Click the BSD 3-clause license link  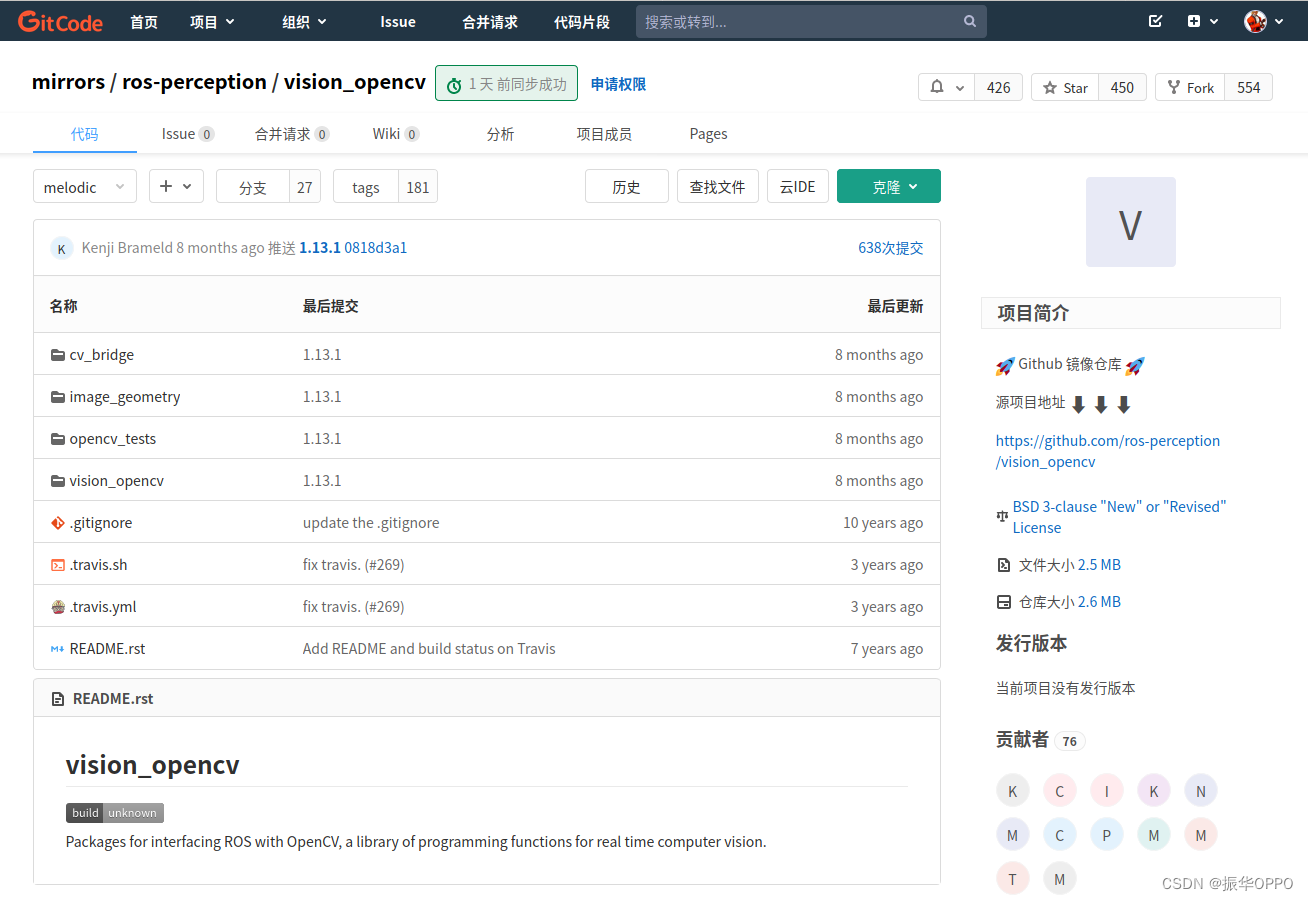(x=1119, y=517)
